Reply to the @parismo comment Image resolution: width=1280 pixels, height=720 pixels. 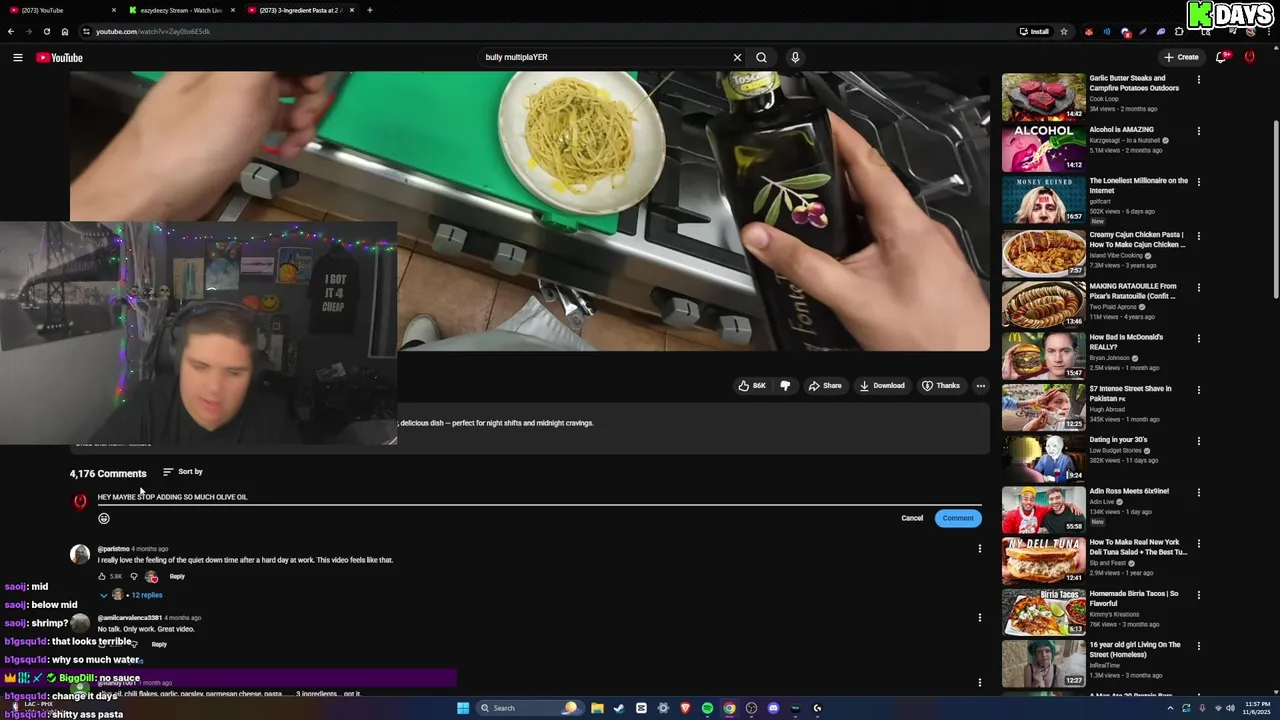tap(177, 576)
